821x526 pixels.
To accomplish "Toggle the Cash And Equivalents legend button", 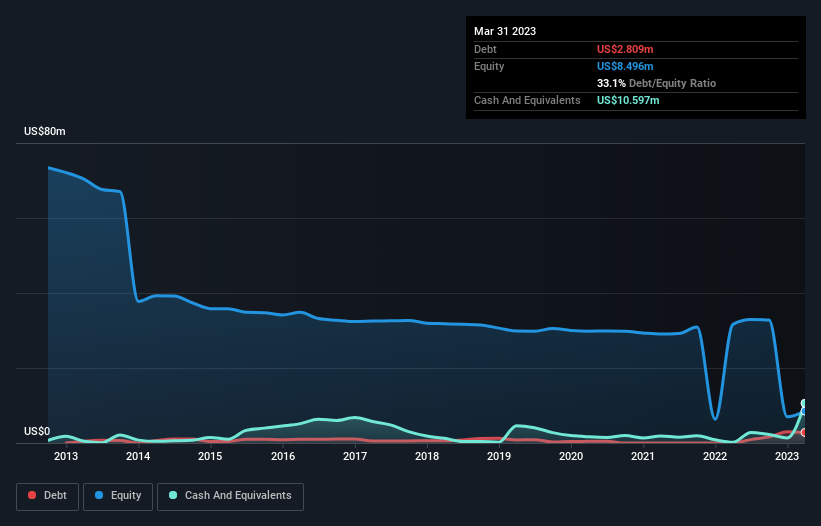I will click(230, 496).
